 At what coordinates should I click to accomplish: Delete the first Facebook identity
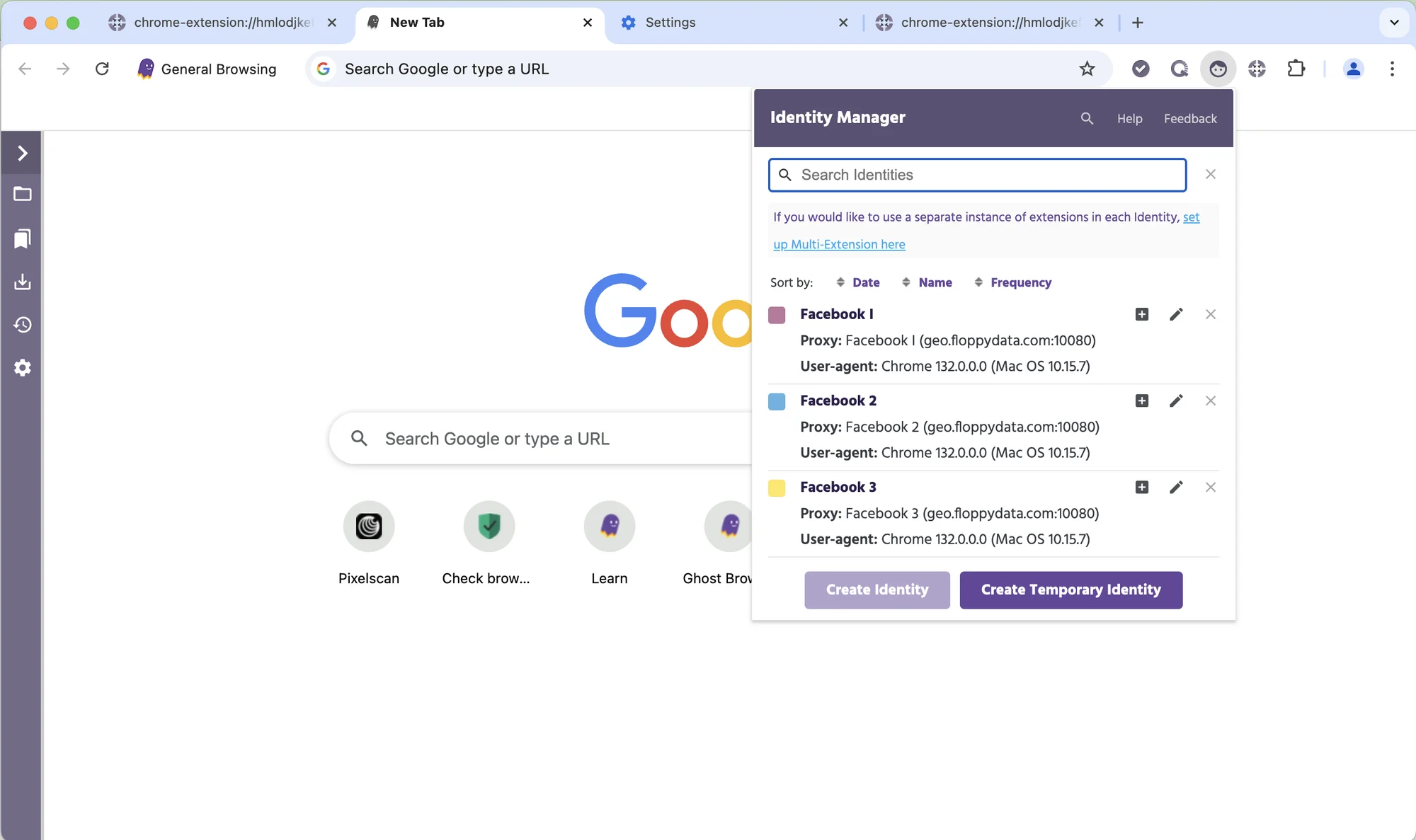point(1210,314)
